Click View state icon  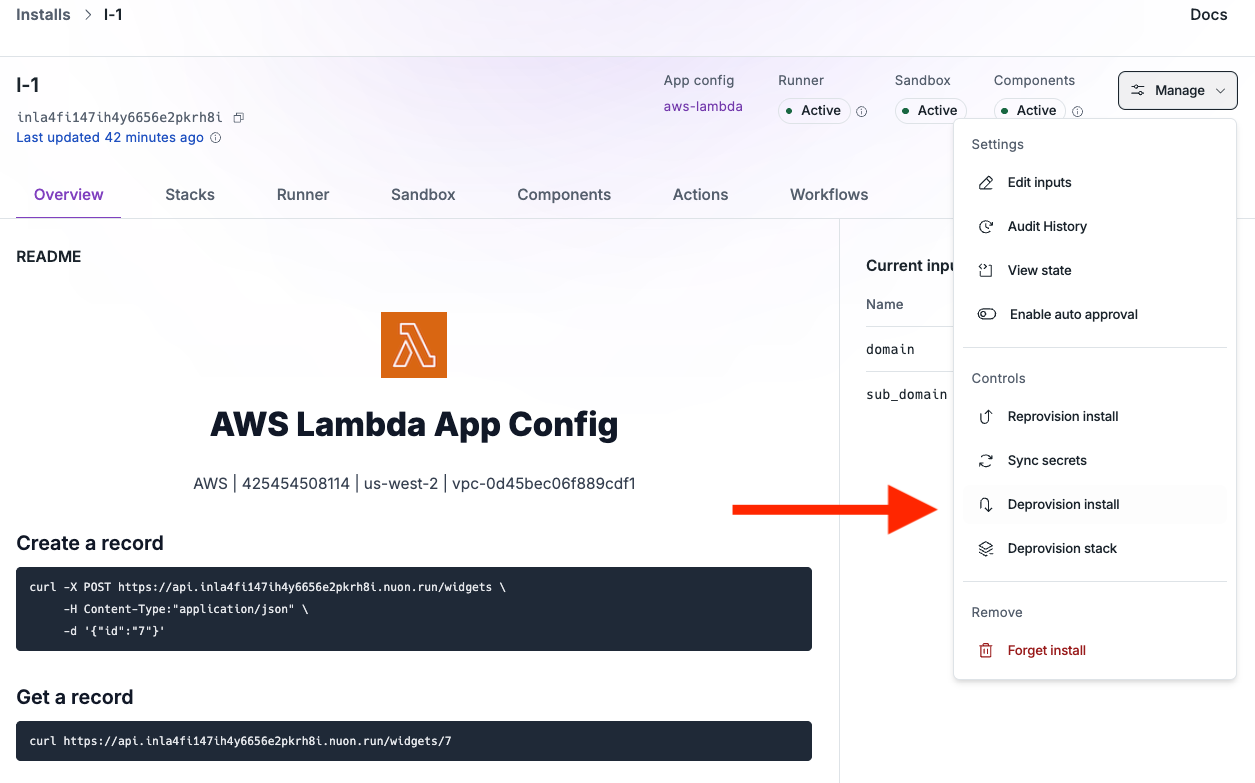coord(986,271)
